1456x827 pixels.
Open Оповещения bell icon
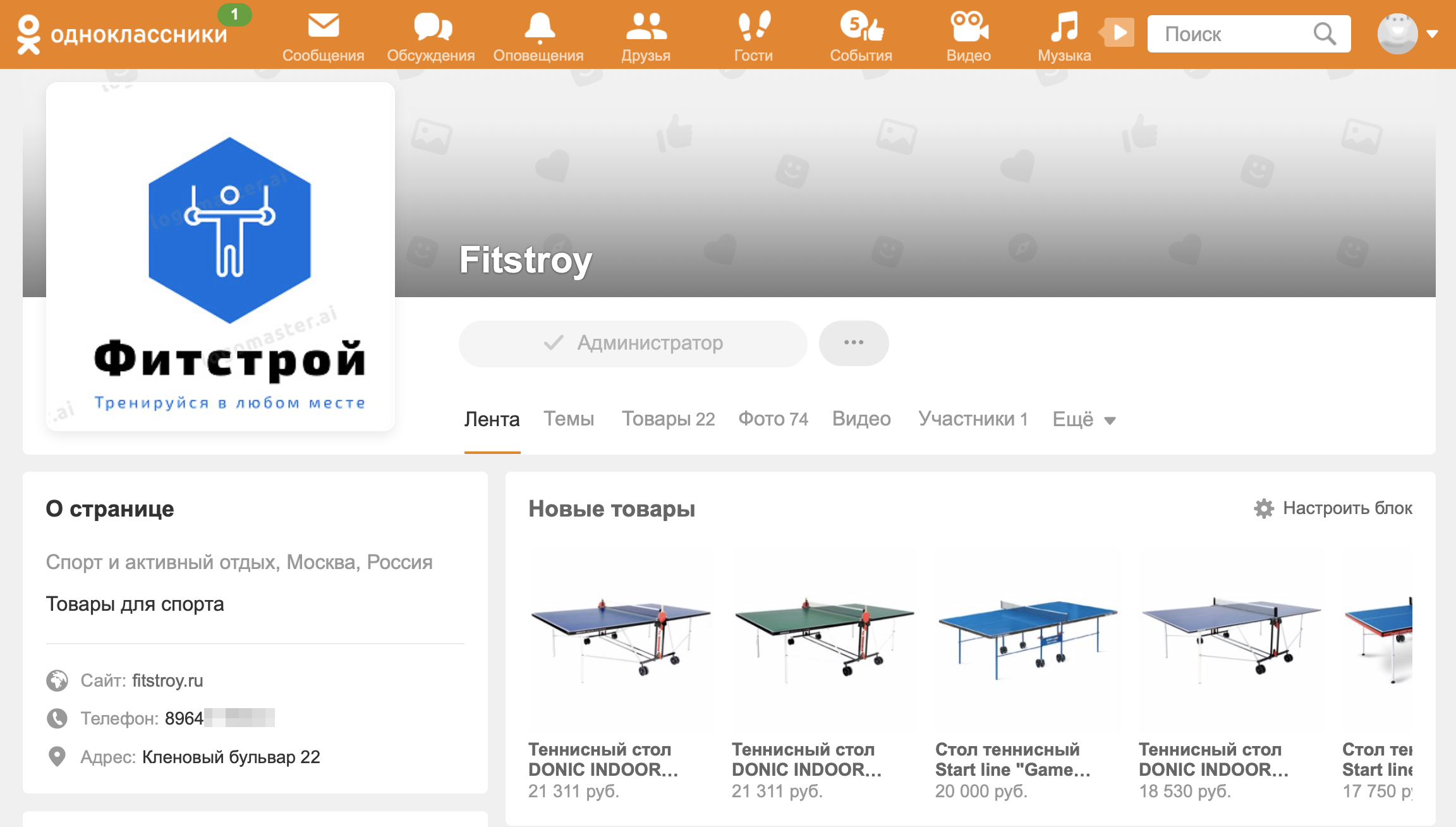pos(539,27)
